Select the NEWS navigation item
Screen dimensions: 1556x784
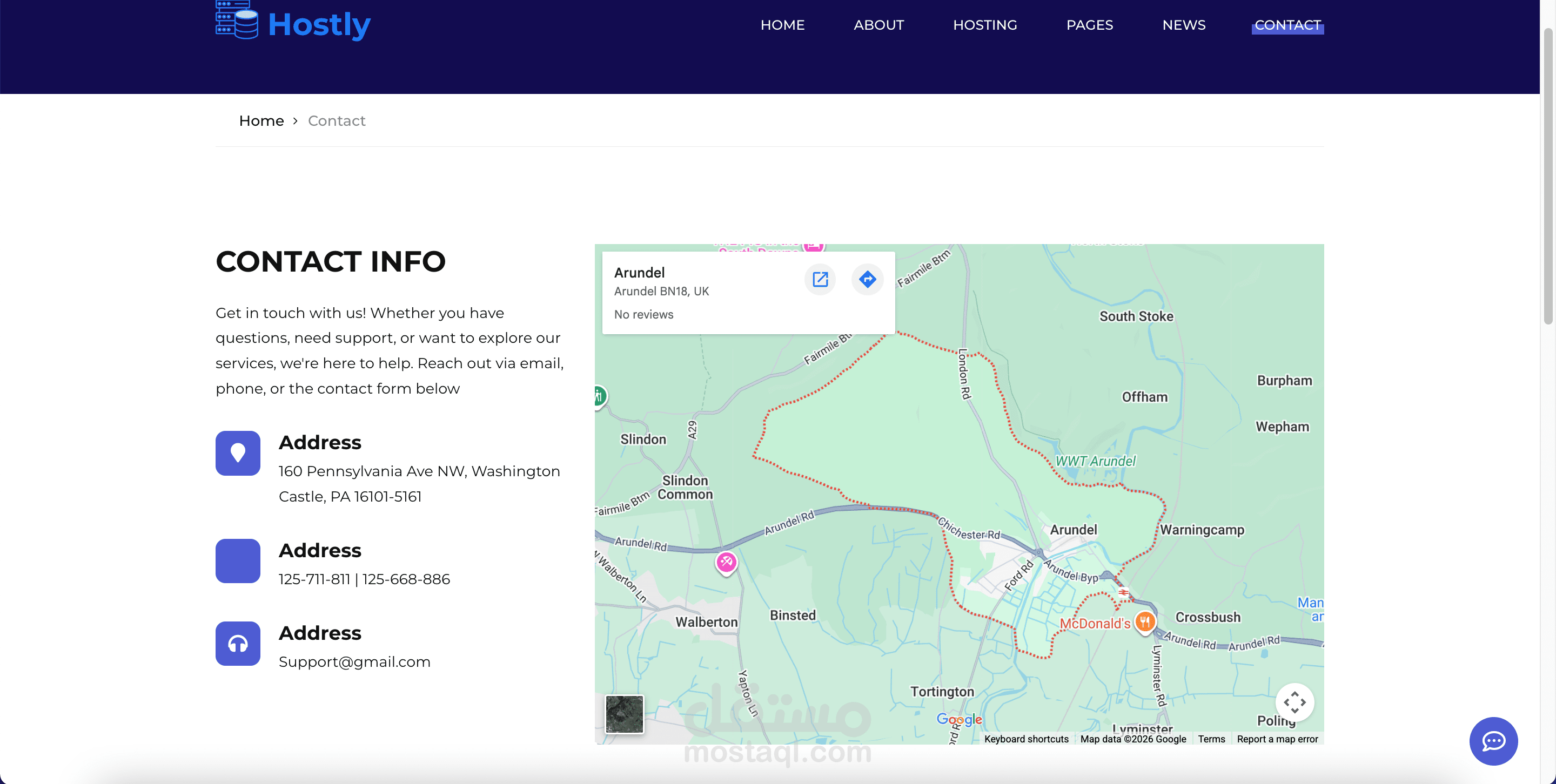click(1183, 25)
